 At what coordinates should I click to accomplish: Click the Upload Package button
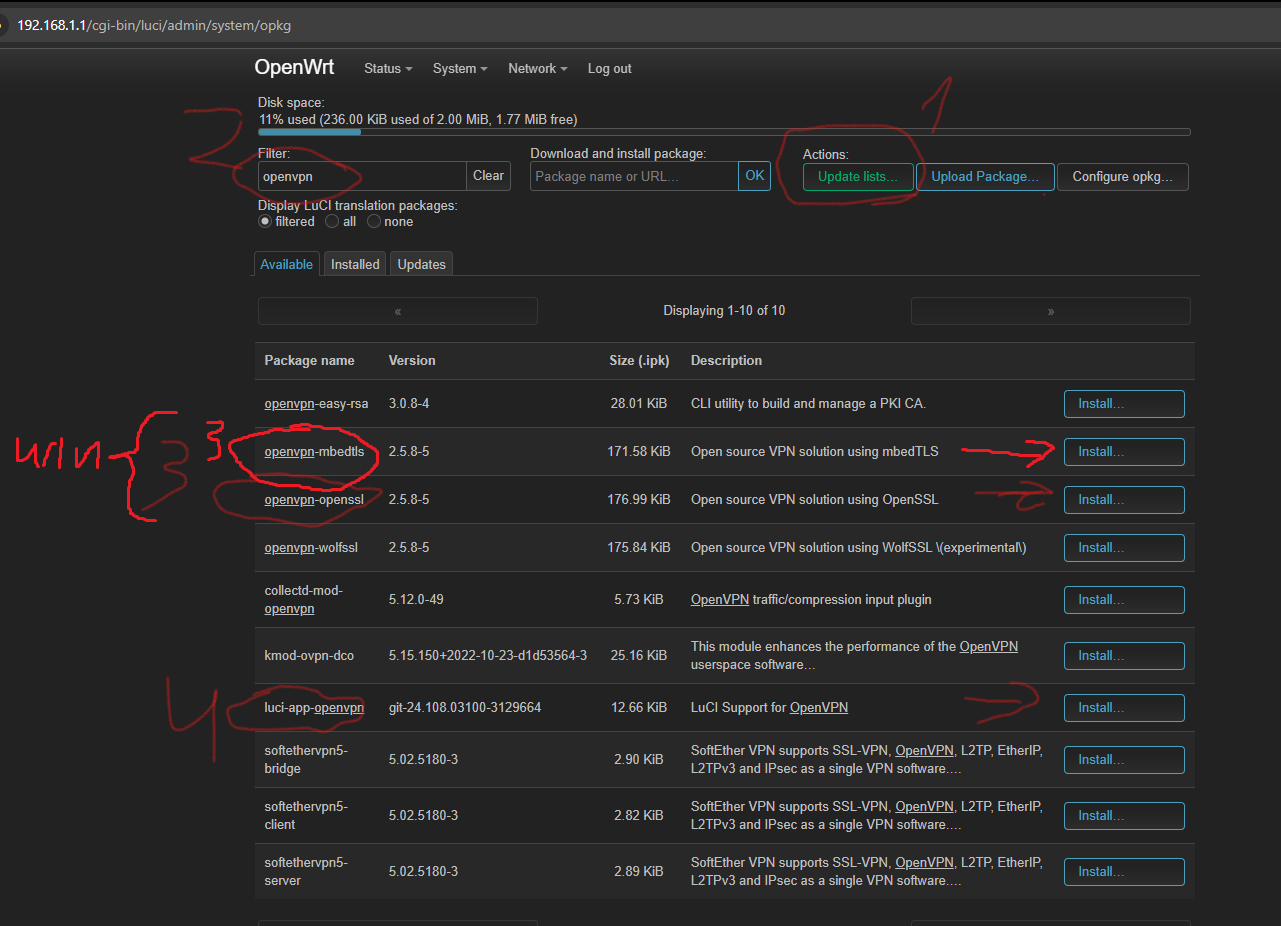984,176
